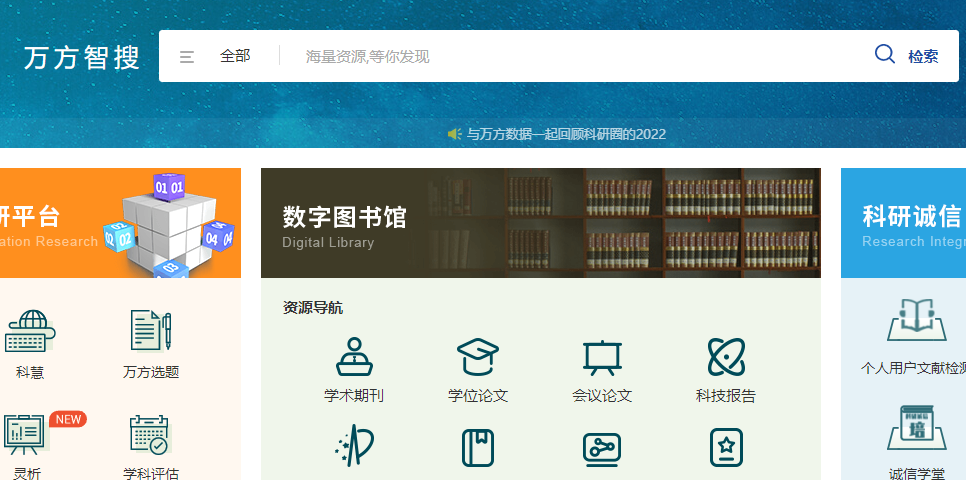The height and width of the screenshot is (480, 966).
Task: Open the 诚信学堂 text link
Action: point(917,473)
